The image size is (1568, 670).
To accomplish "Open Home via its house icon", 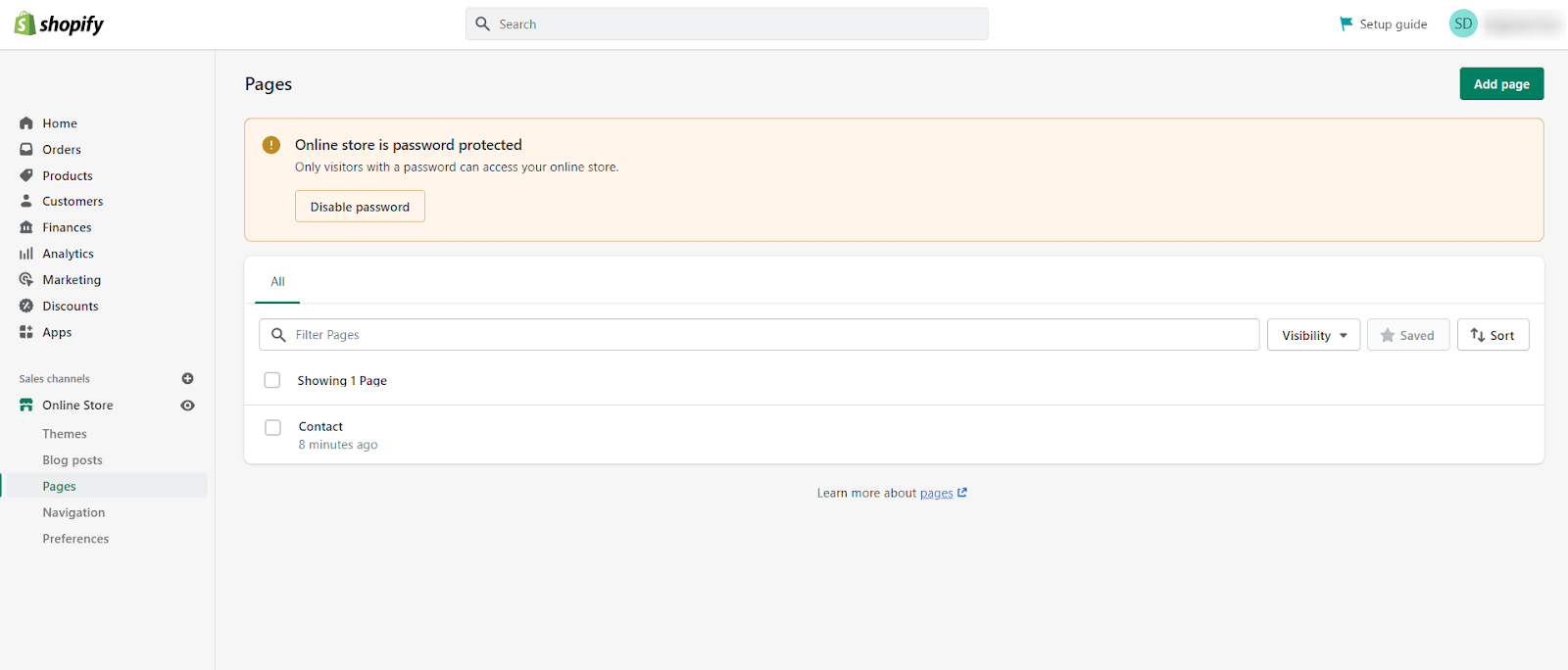I will (26, 123).
